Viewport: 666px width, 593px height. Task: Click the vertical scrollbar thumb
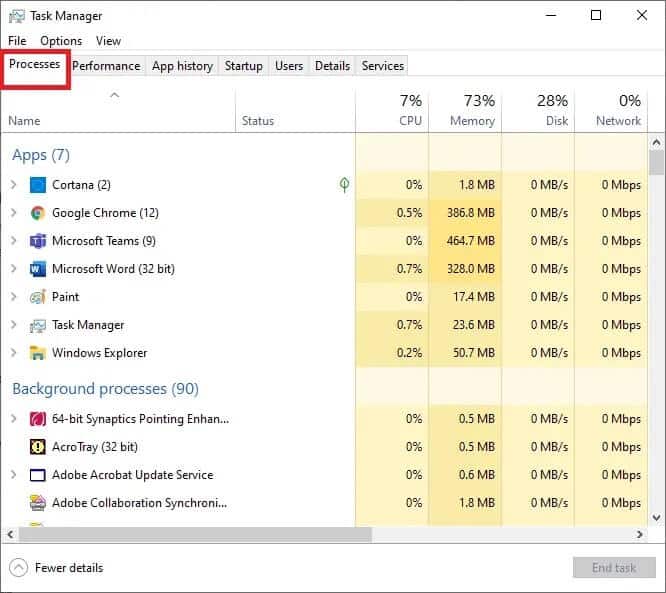656,163
